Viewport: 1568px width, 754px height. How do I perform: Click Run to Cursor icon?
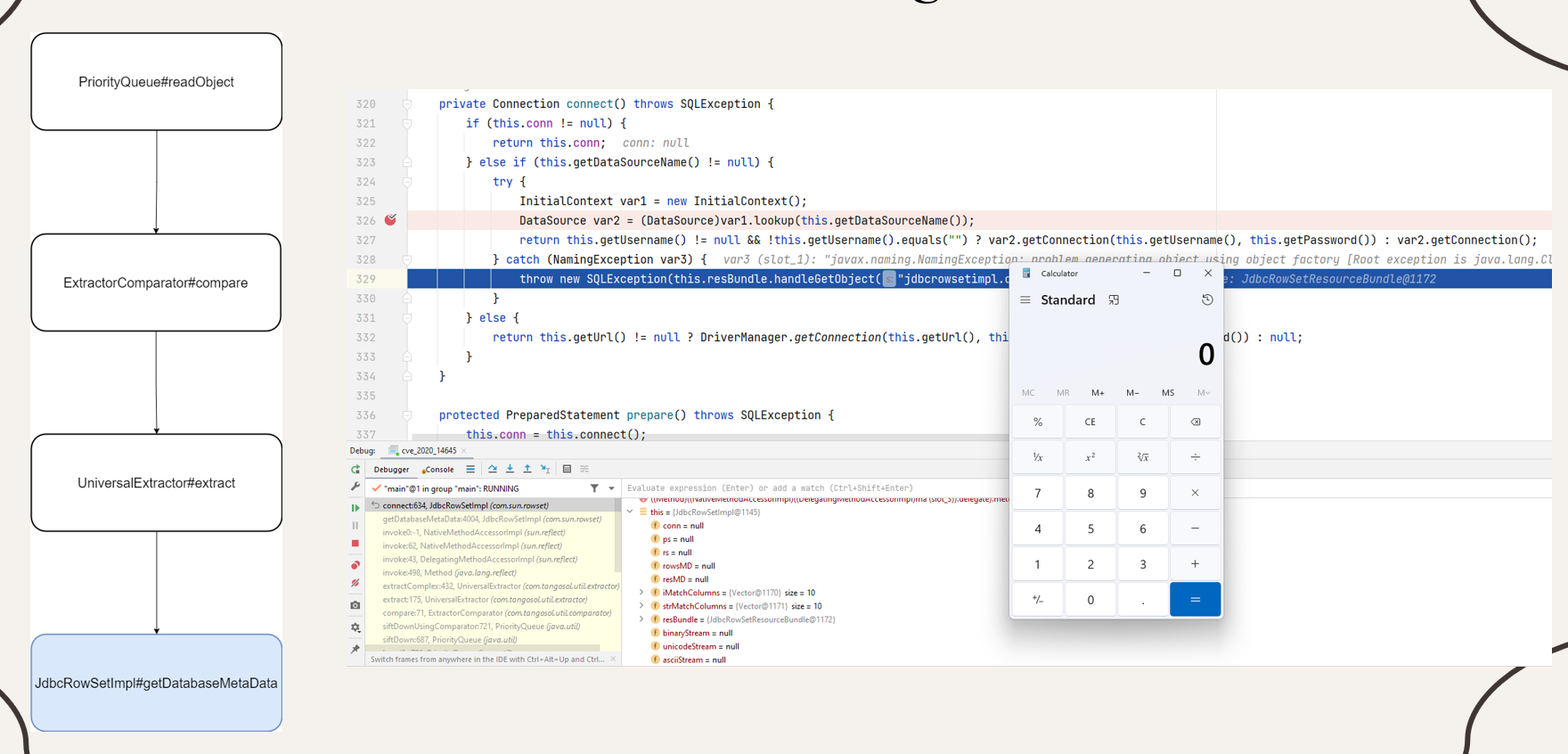tap(545, 469)
